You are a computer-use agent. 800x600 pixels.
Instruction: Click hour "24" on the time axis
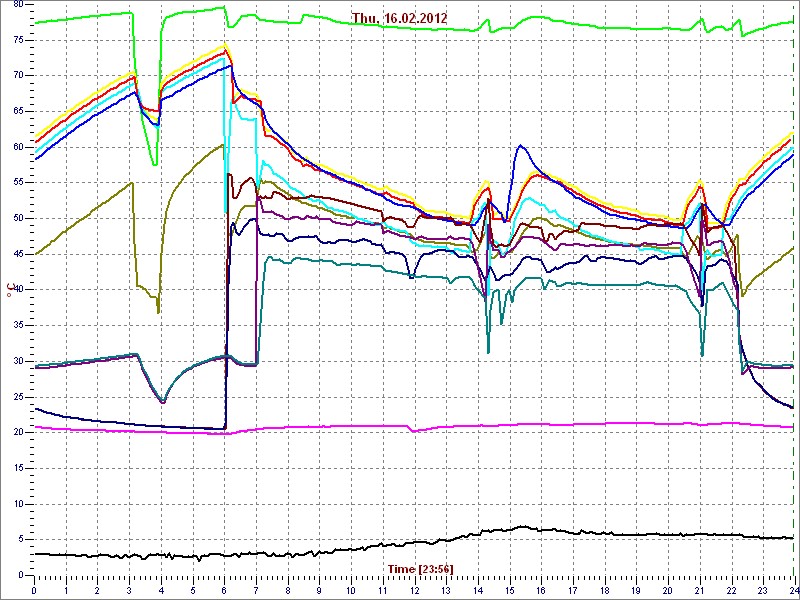tap(793, 590)
